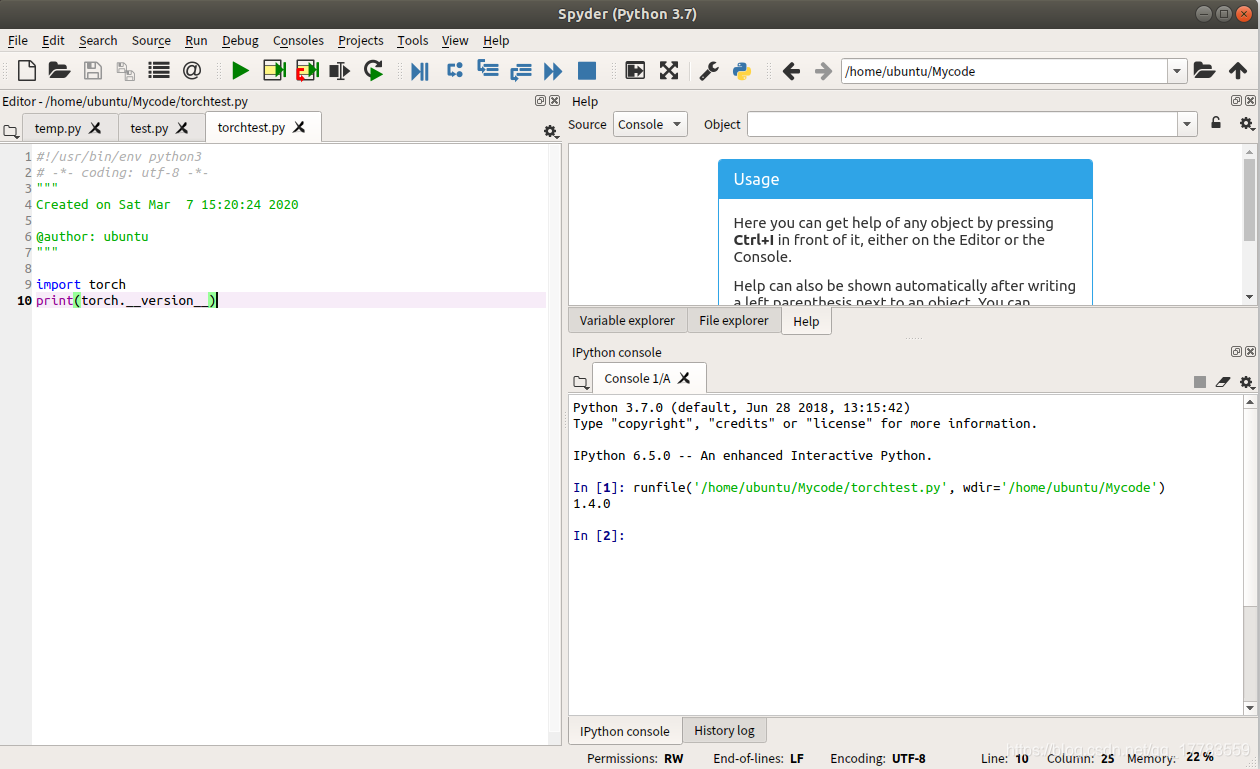
Task: Maximize current pane toolbar icon
Action: pos(669,71)
